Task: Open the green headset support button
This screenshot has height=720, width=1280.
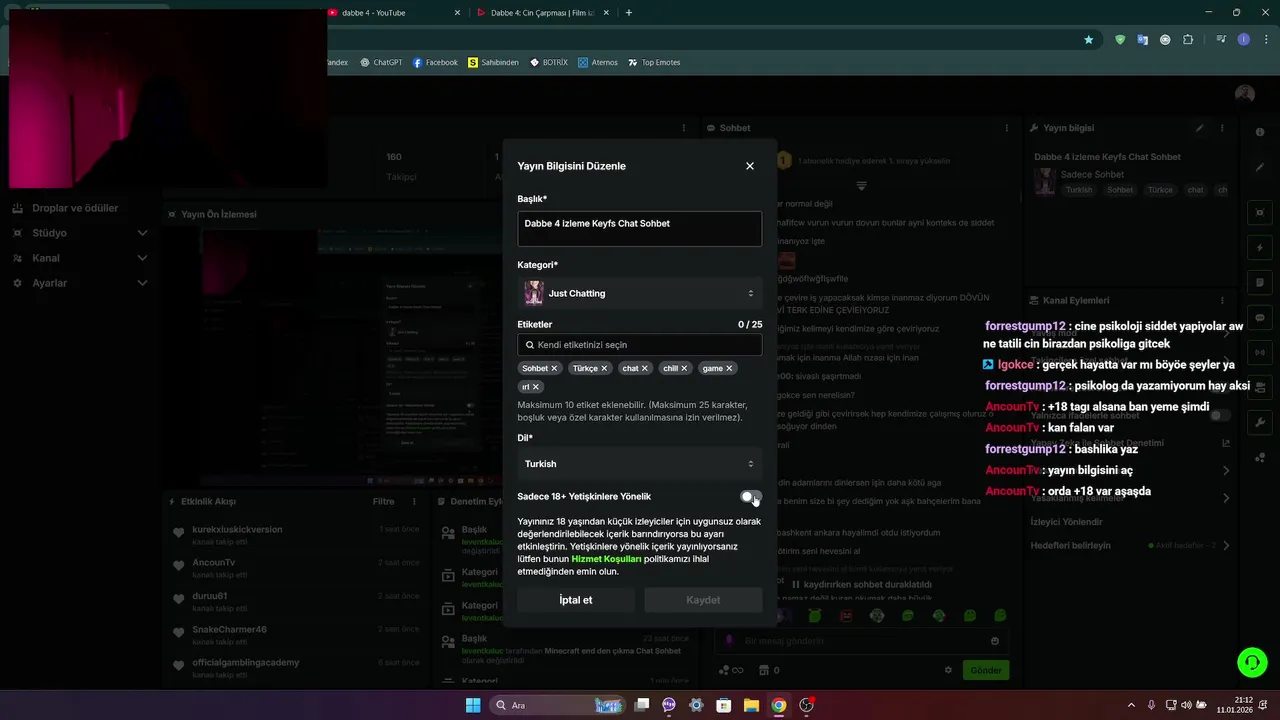Action: 1251,662
